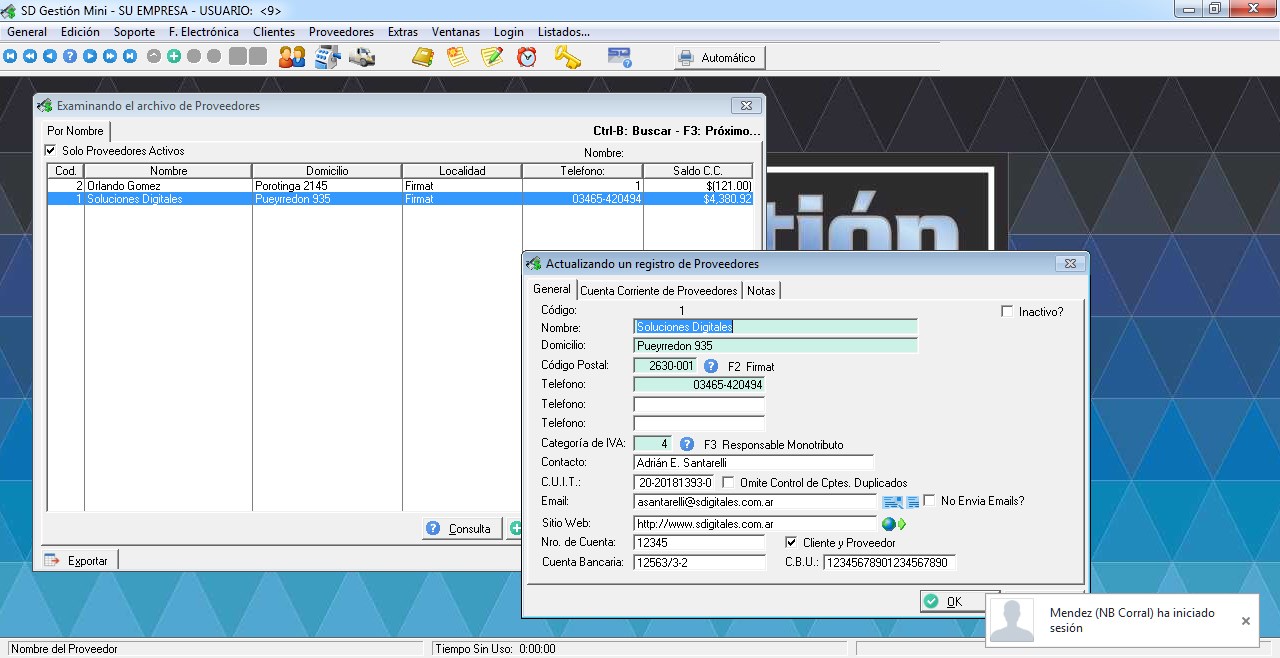Check the Inactivo? checkbox

pos(1007,311)
